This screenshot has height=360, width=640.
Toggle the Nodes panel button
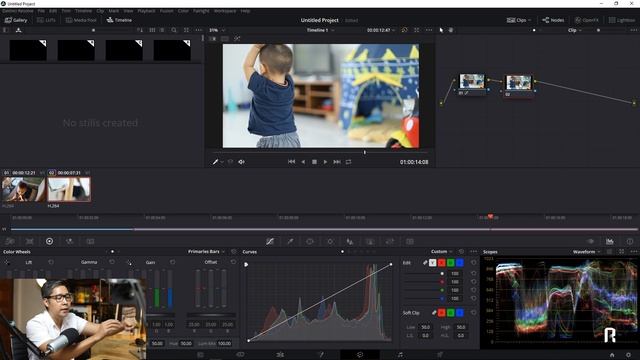[553, 20]
